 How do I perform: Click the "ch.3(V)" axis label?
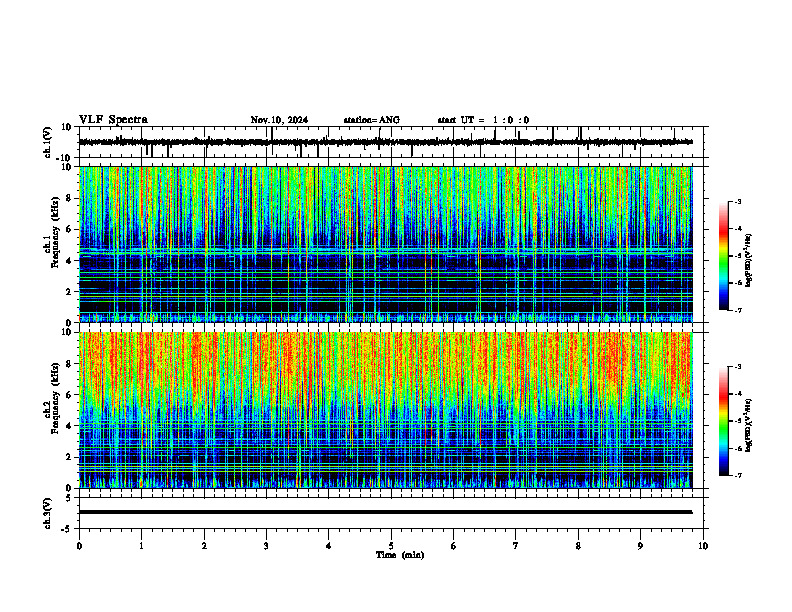[48, 513]
